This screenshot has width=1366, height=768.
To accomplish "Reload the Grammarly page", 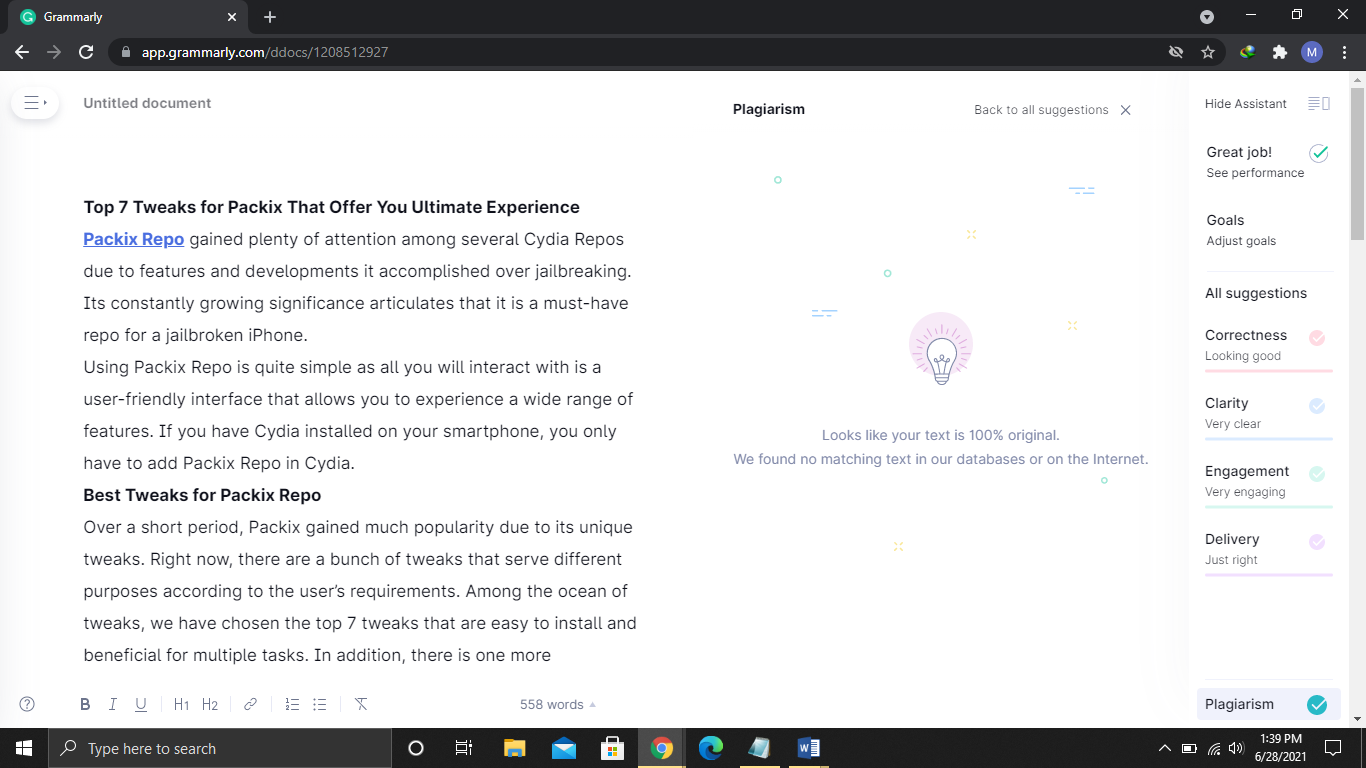I will click(86, 52).
